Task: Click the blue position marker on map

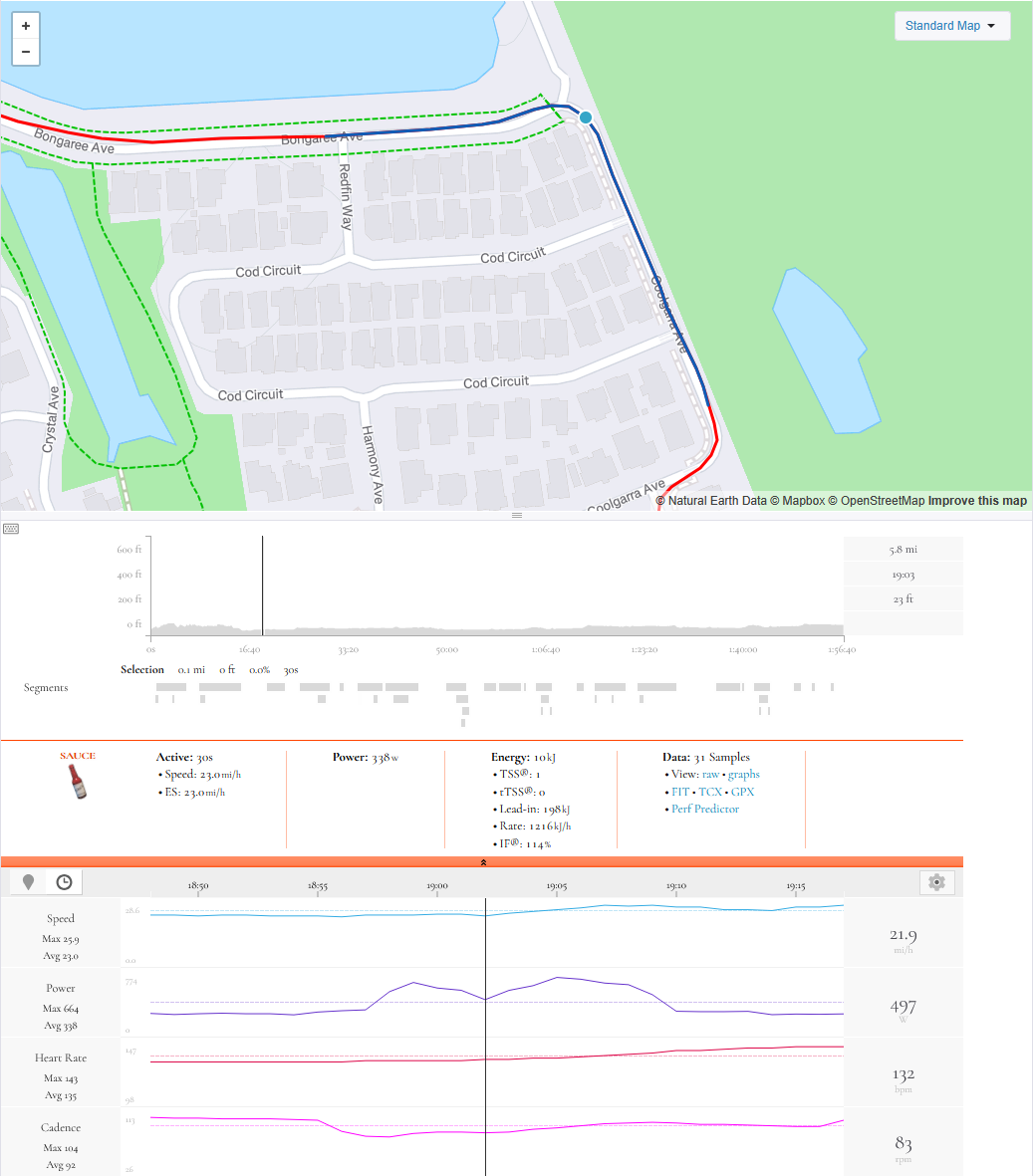Action: 586,117
